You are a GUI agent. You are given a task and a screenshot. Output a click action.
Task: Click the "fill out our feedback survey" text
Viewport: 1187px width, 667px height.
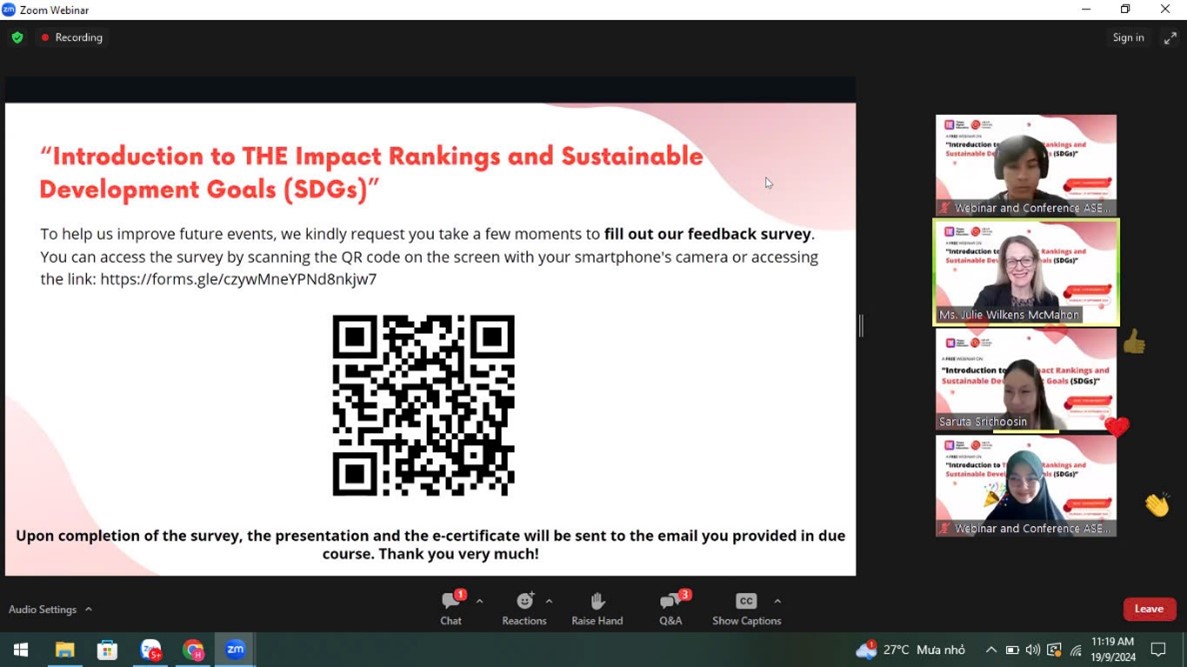pyautogui.click(x=707, y=234)
